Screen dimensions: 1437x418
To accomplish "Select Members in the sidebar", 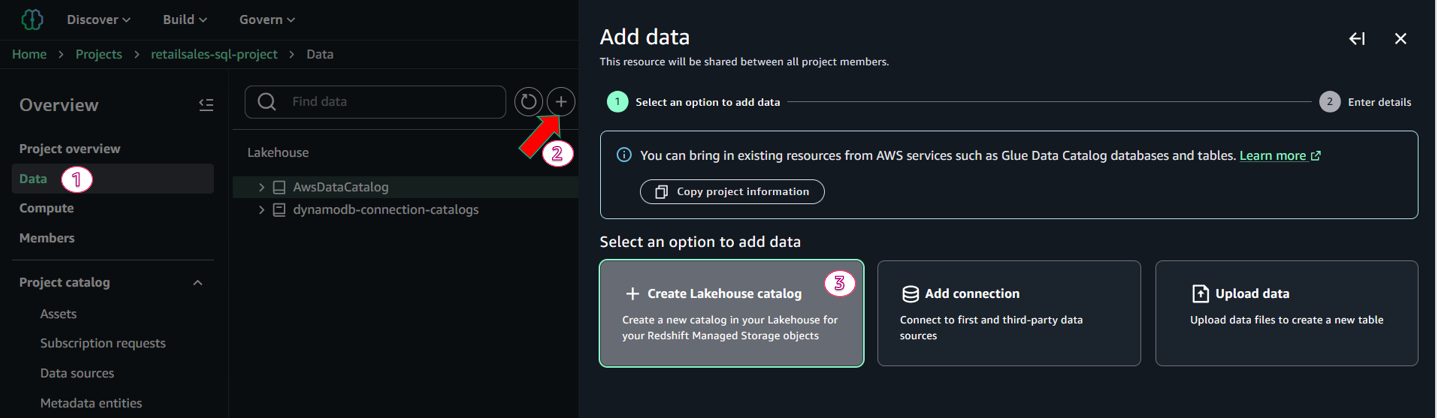I will click(47, 238).
